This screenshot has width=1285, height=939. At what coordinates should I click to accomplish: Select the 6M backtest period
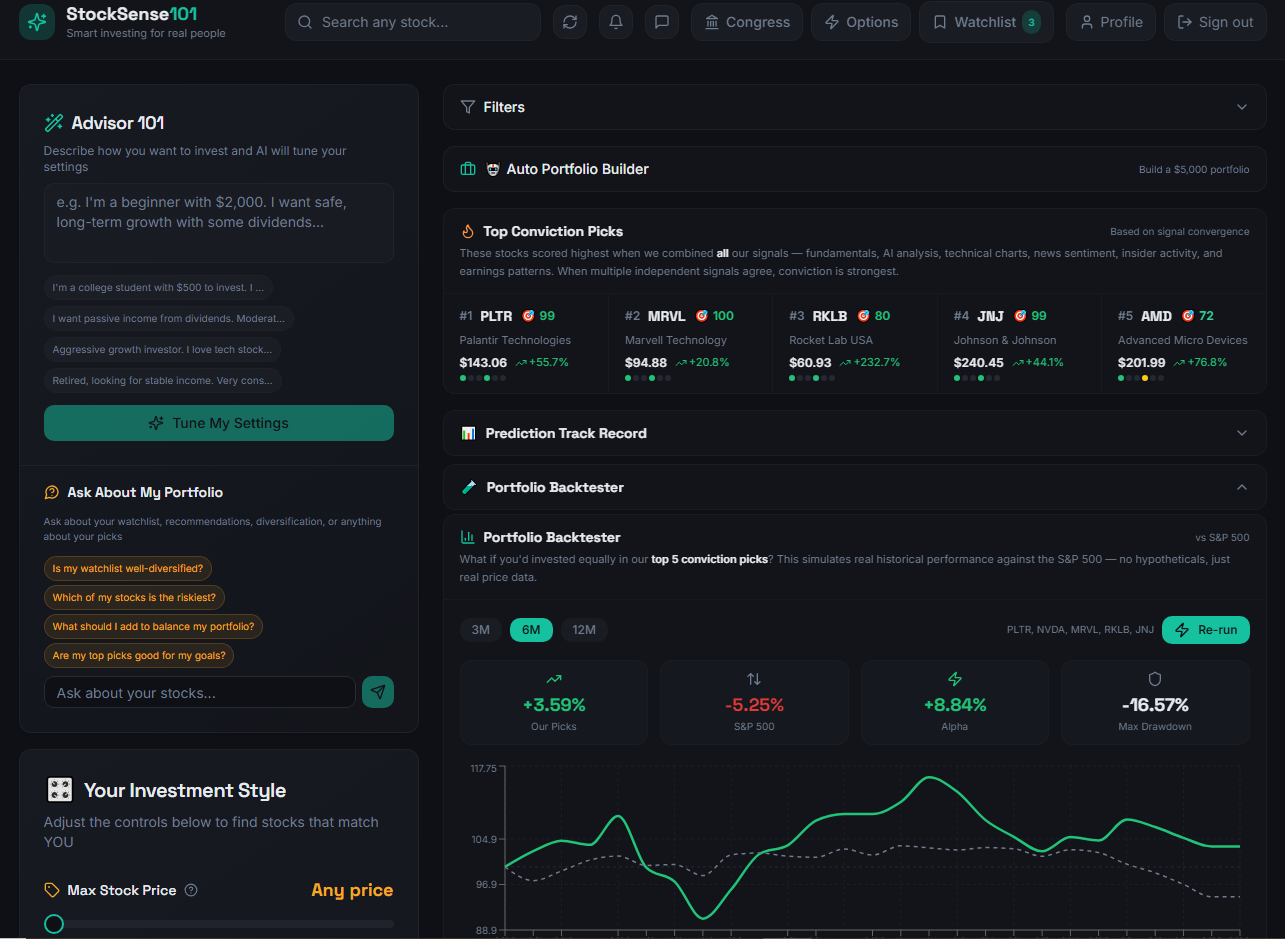pos(531,630)
